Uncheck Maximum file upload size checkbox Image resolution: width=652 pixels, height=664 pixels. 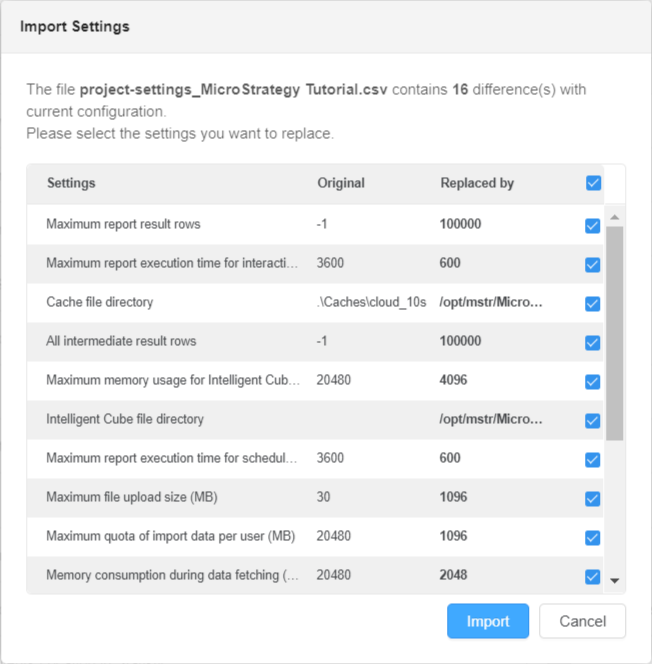(x=592, y=498)
